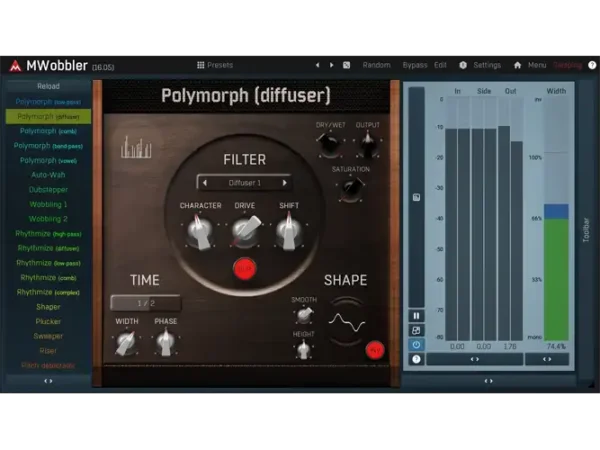
Task: Select Shaper preset
Action: [x=48, y=307]
